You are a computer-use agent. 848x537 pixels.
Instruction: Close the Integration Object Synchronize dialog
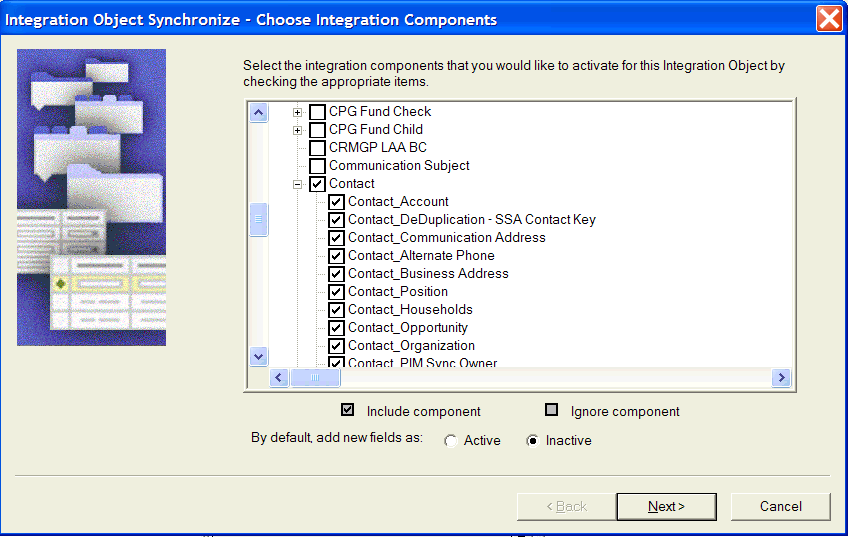tap(829, 19)
